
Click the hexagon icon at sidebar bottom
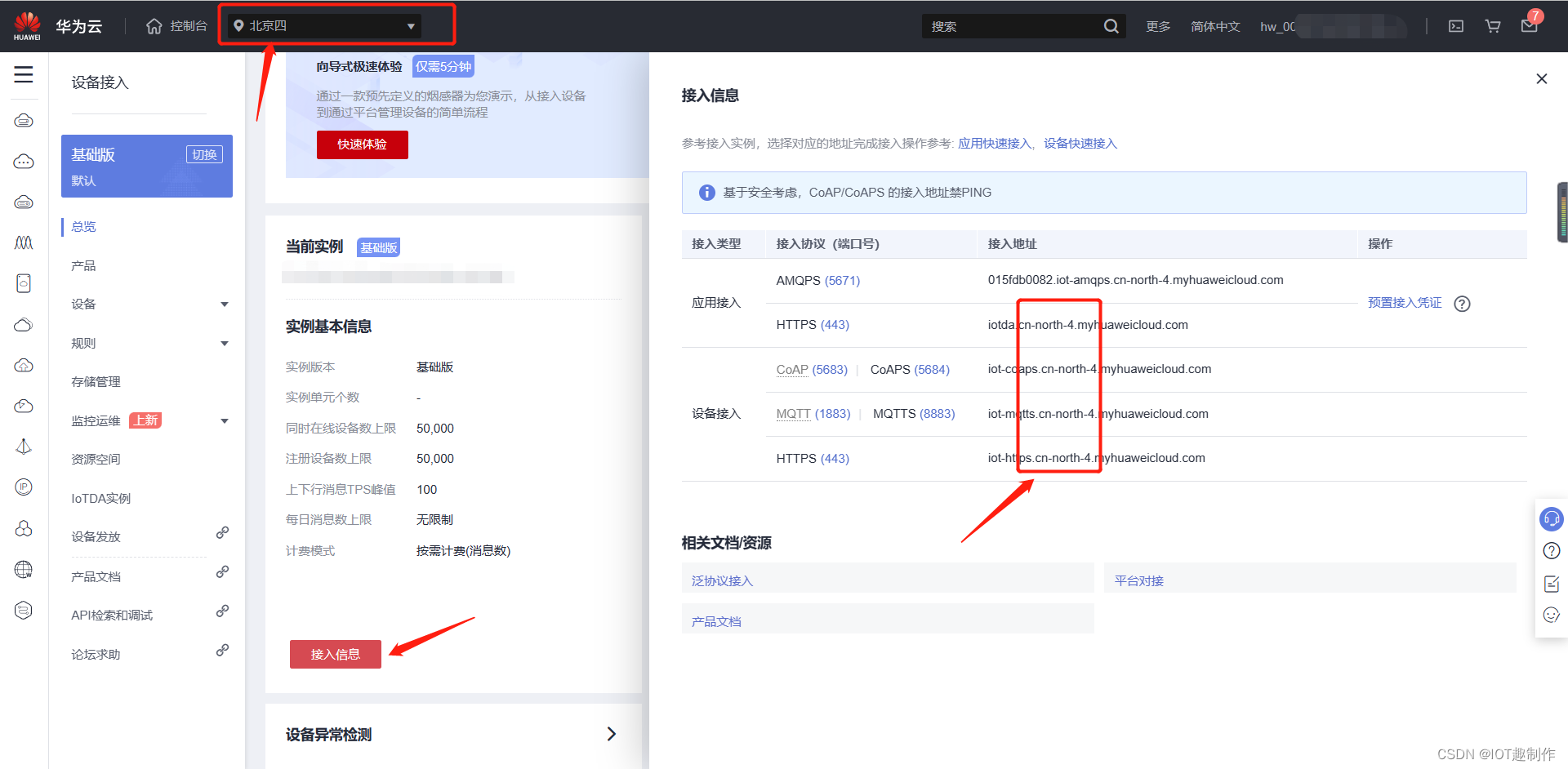point(24,610)
